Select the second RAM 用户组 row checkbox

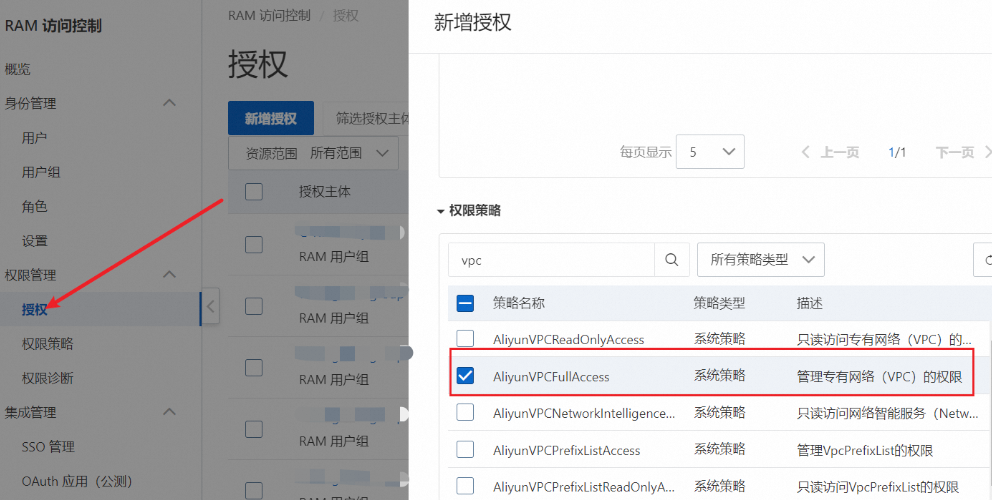[254, 306]
